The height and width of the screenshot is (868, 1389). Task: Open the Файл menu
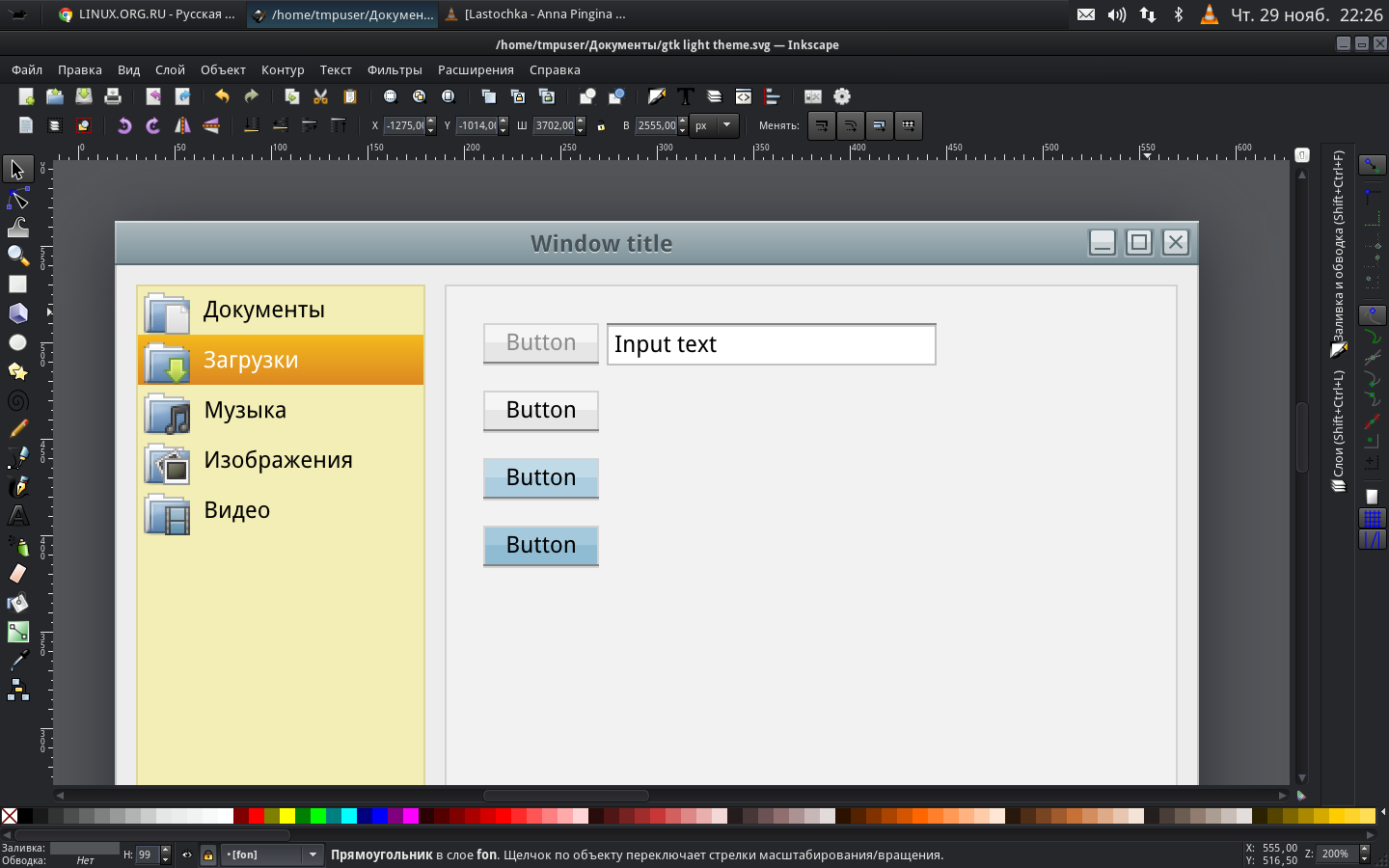[27, 69]
